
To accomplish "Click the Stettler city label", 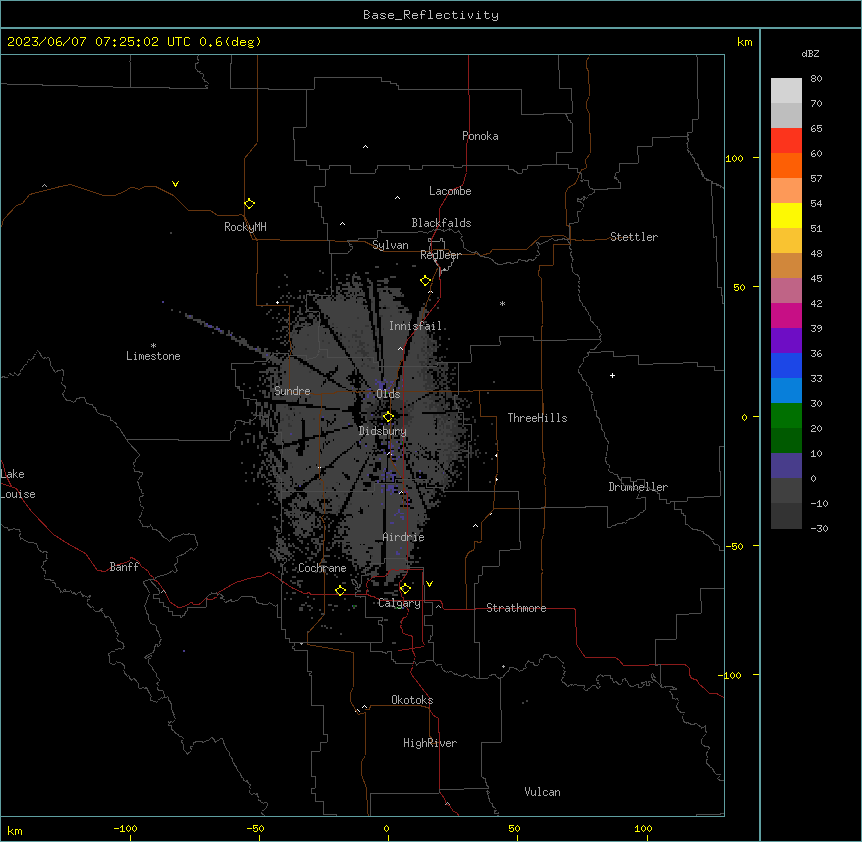I will pyautogui.click(x=634, y=237).
